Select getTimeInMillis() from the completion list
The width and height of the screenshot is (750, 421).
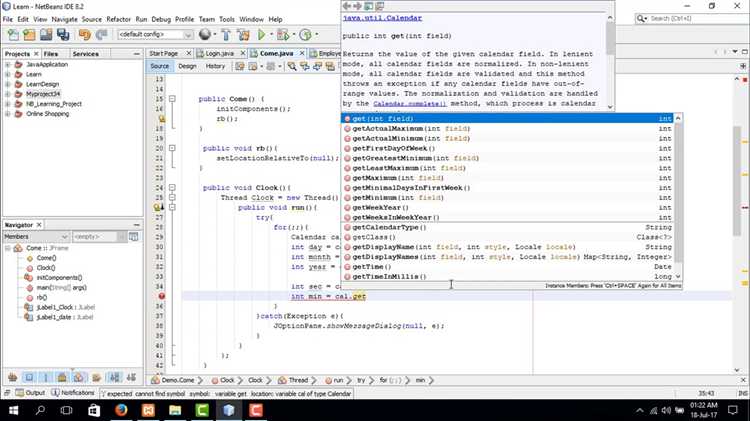point(389,276)
